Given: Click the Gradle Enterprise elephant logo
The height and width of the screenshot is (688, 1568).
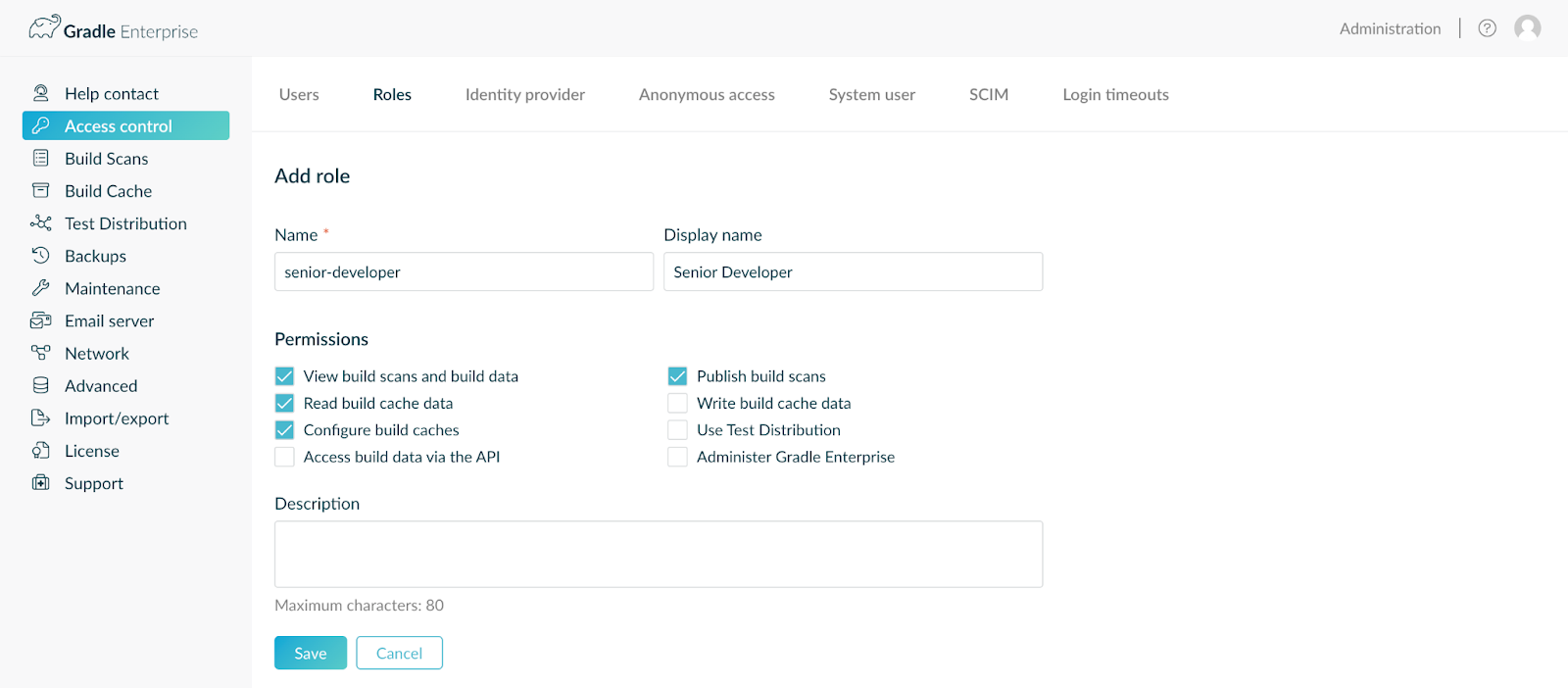Looking at the screenshot, I should 44,27.
